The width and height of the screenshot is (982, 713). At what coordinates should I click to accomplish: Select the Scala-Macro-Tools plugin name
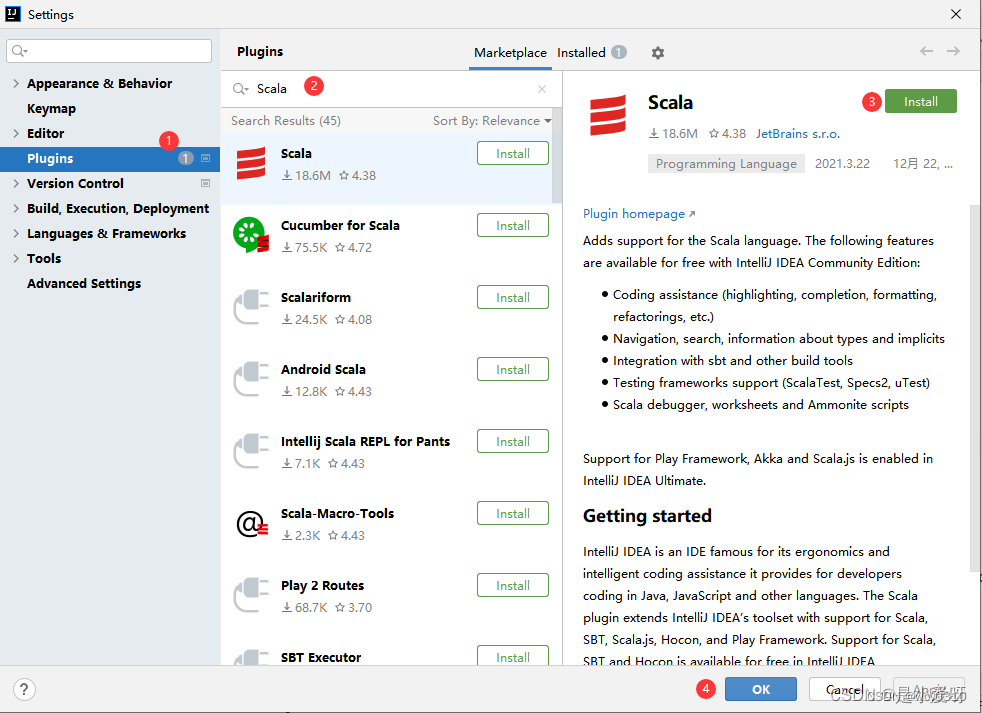point(338,514)
